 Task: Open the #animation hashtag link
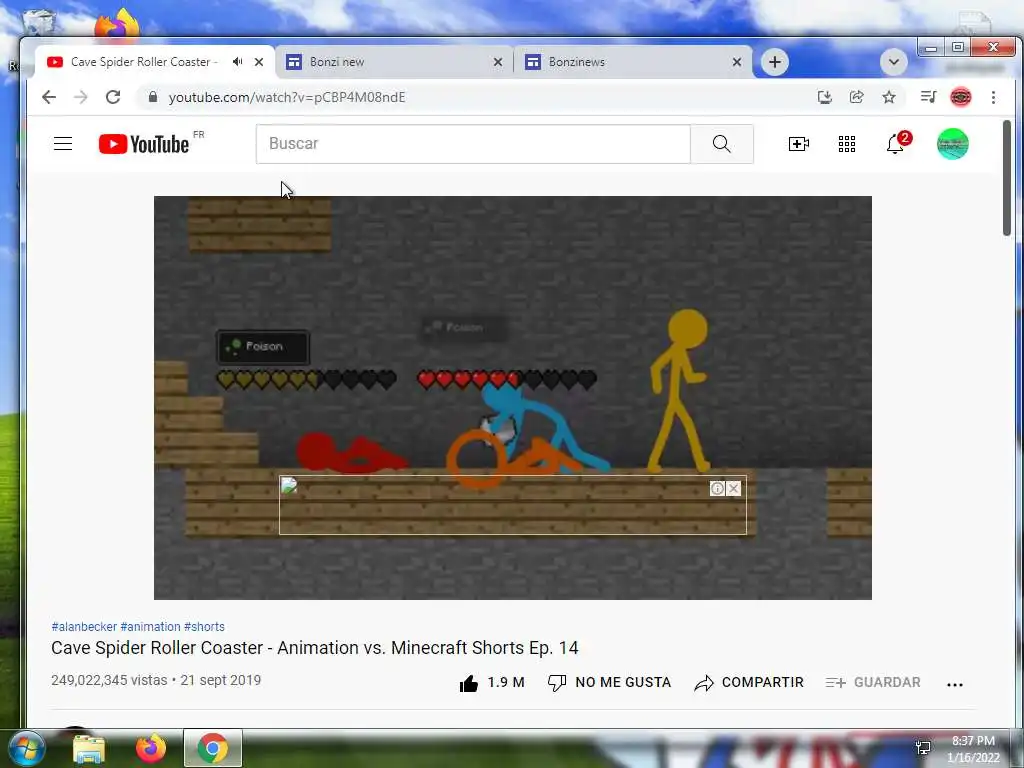tap(150, 627)
